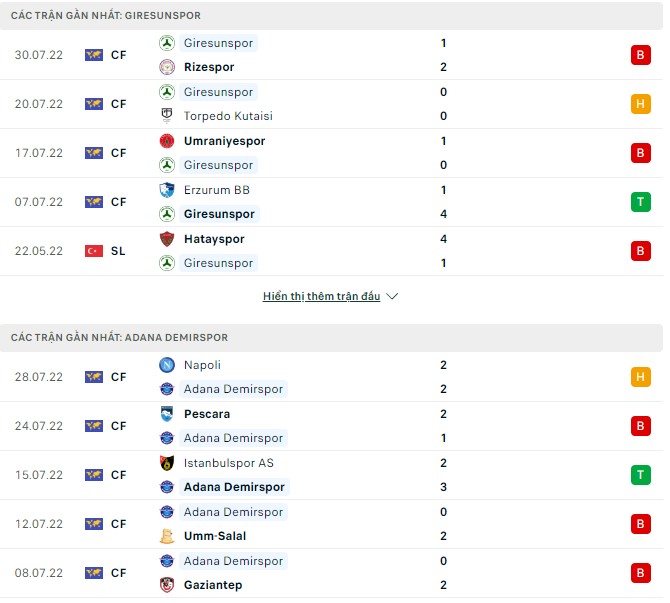
Task: Expand more matches with the chevron arrow
Action: pyautogui.click(x=392, y=297)
